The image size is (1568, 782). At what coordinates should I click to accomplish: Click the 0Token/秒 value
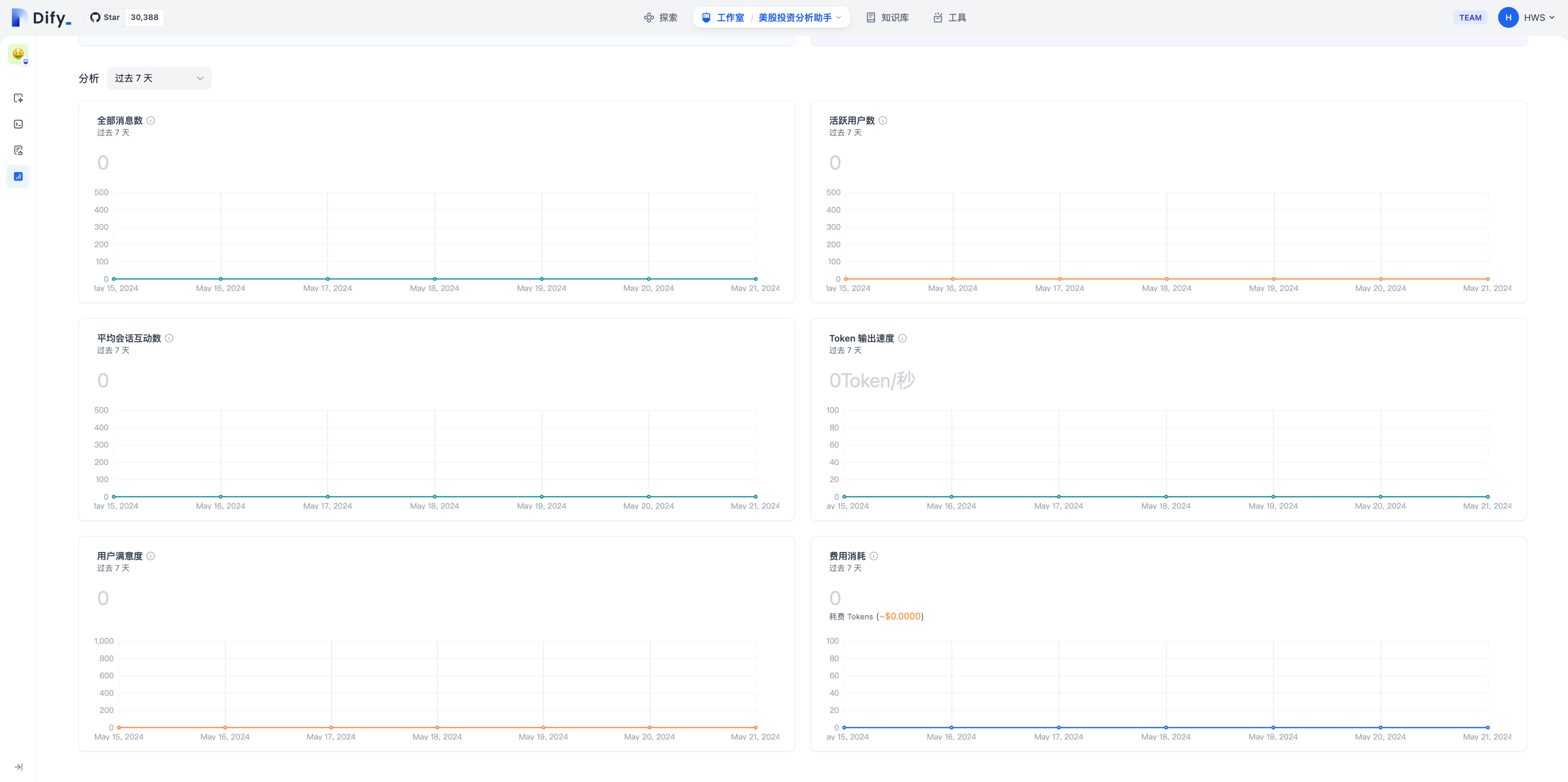click(872, 380)
